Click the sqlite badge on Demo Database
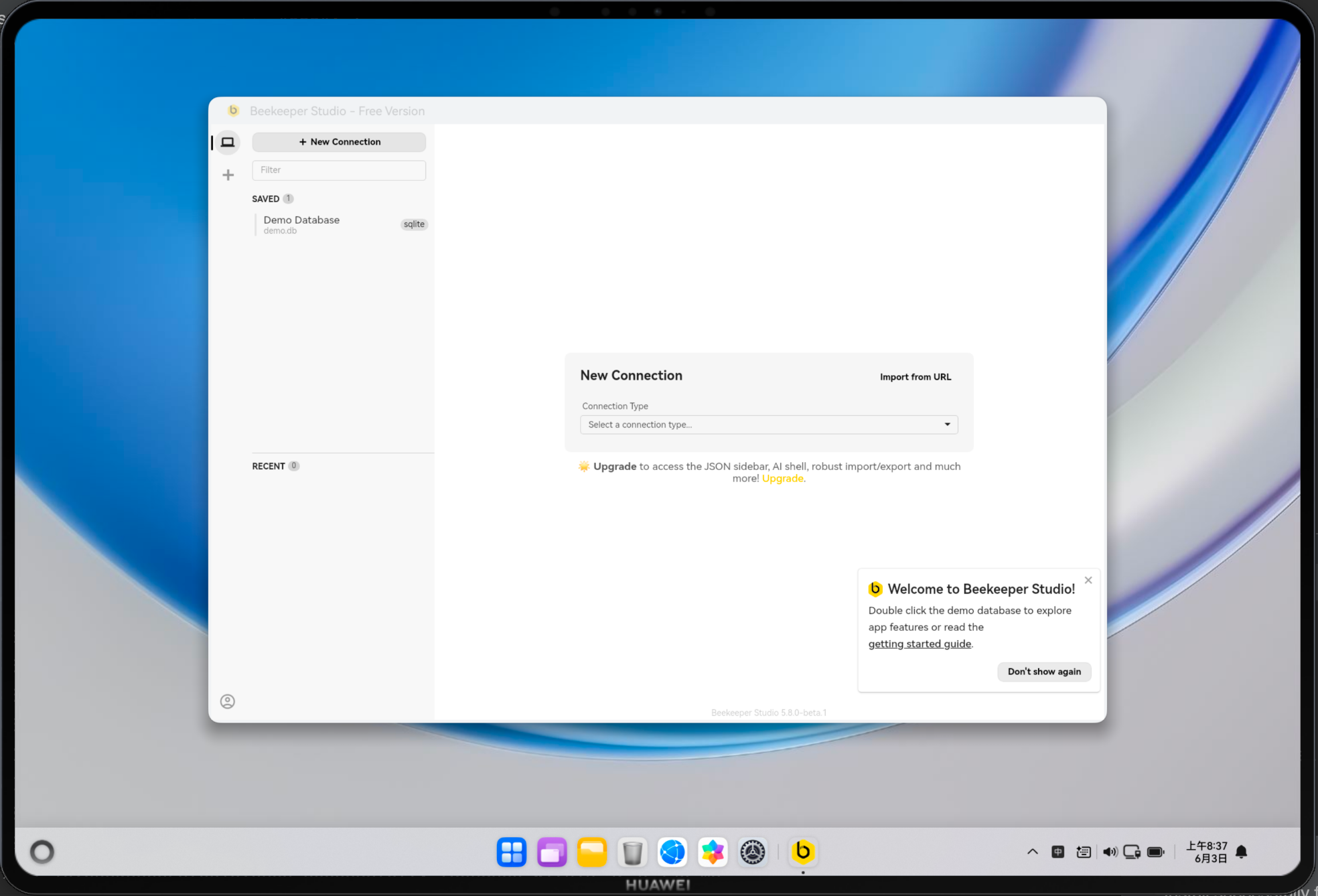The image size is (1318, 896). [414, 224]
